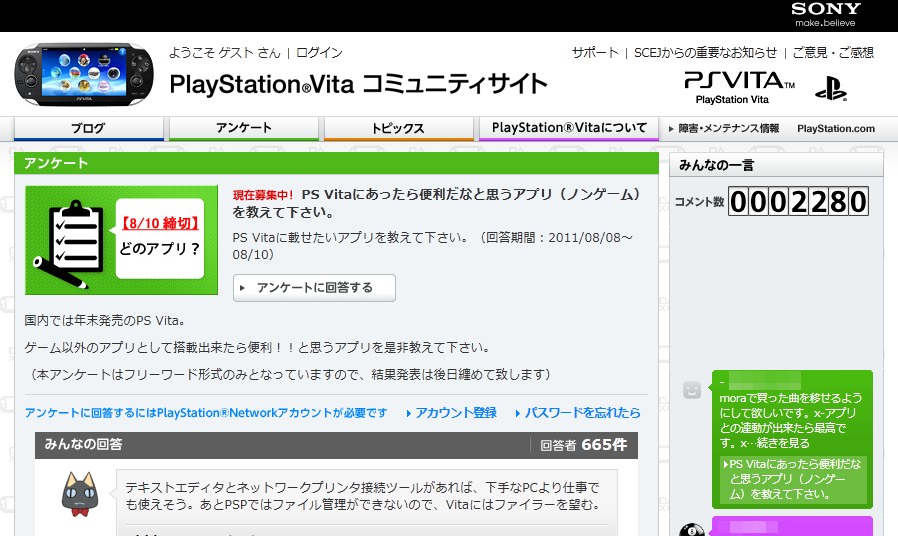Screen dimensions: 898x536
Task: Click the PS Vita console image
Action: click(84, 75)
